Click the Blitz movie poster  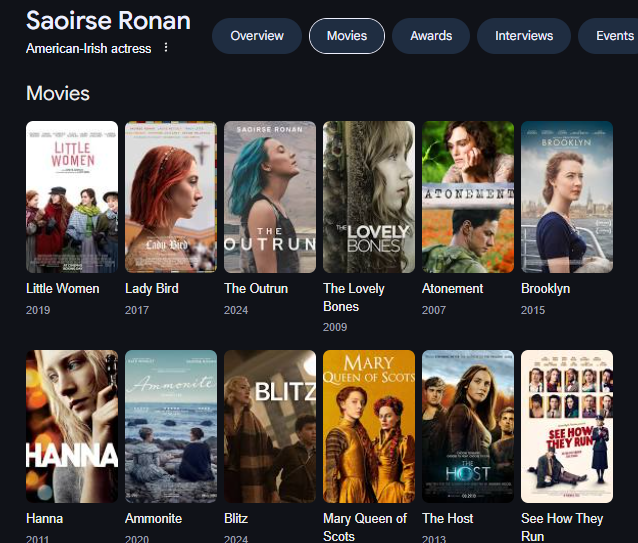[x=270, y=426]
